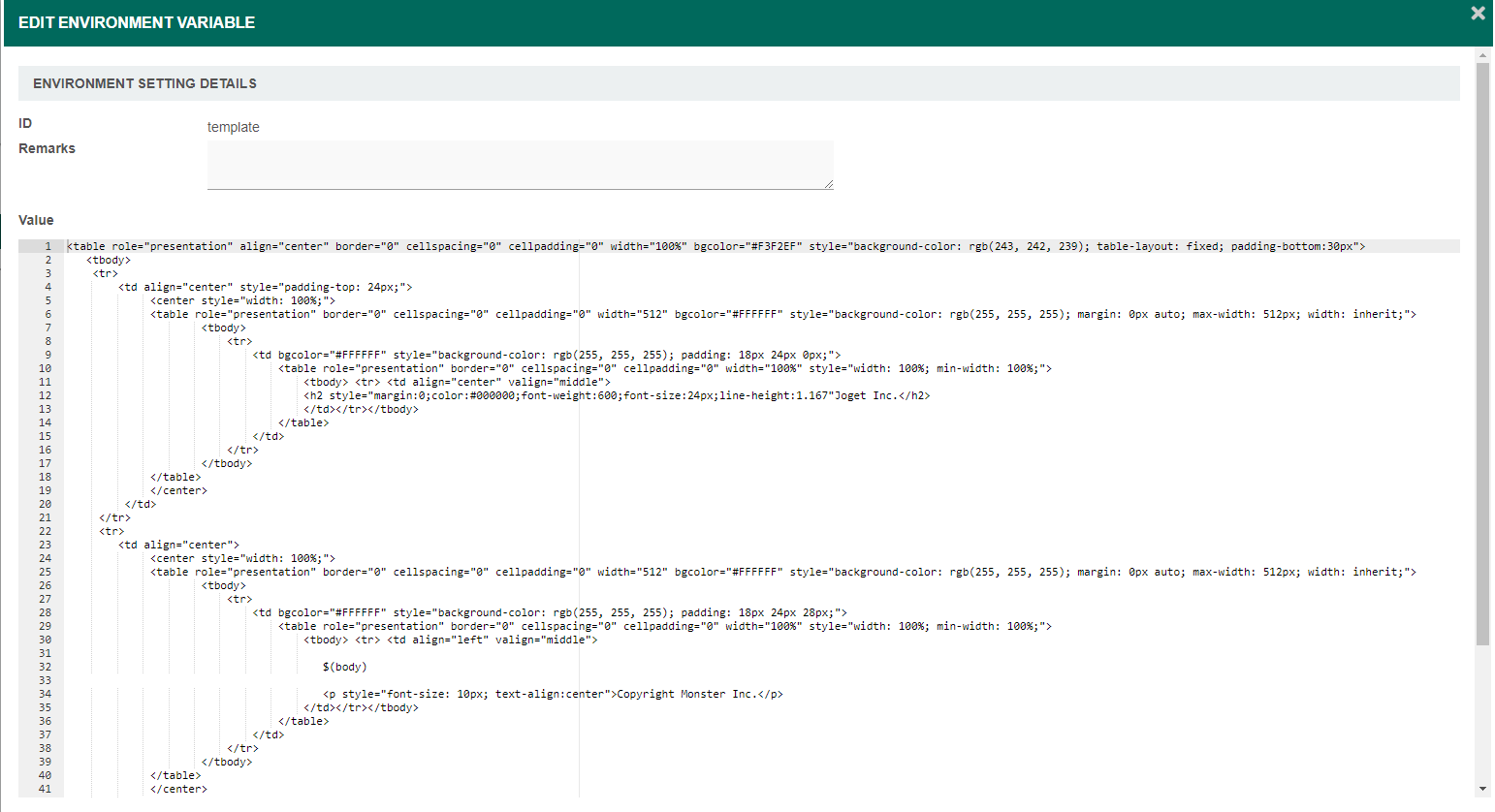Viewport: 1495px width, 812px height.
Task: Click the opening <tbody> tag on line 2
Action: (x=109, y=260)
